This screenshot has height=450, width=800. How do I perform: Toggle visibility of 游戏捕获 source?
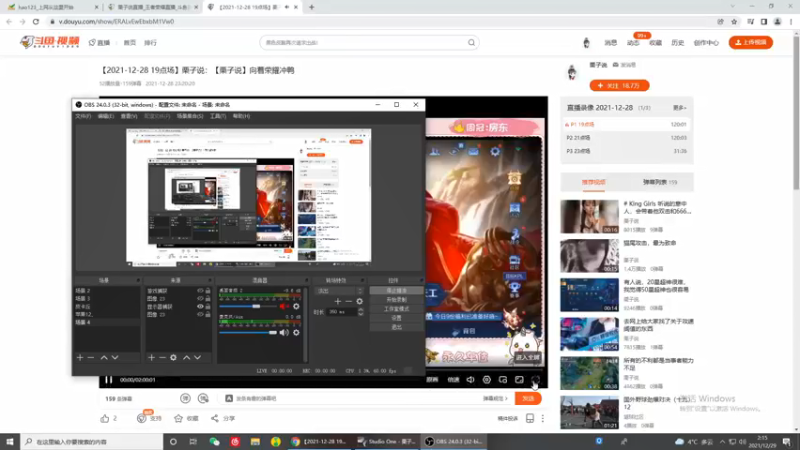(x=200, y=291)
